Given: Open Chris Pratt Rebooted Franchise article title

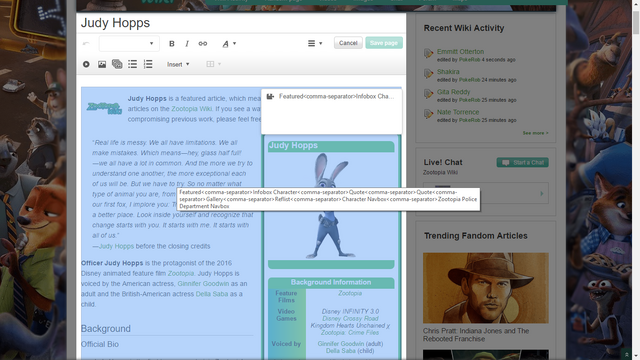Looking at the screenshot, I should pyautogui.click(x=476, y=335).
